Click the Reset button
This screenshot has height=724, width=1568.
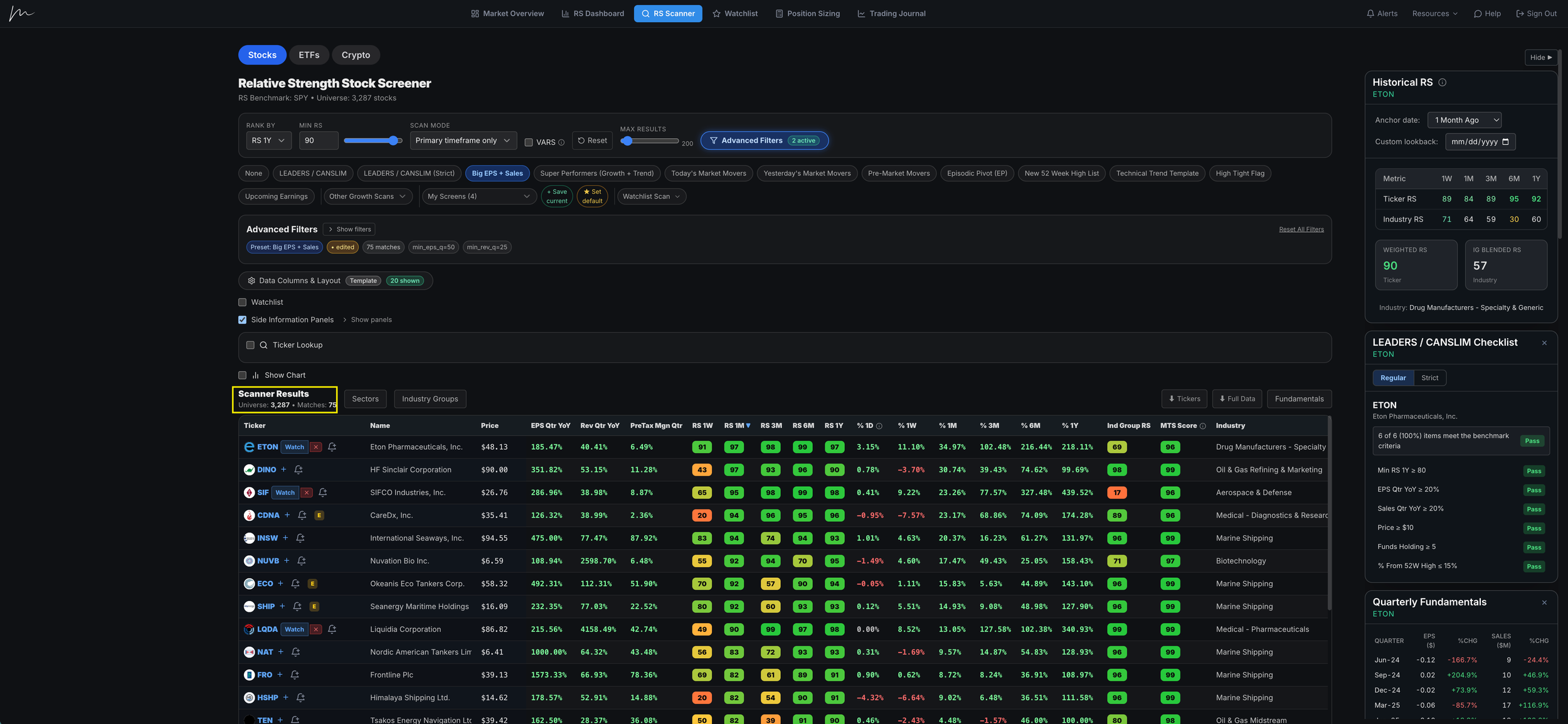pyautogui.click(x=592, y=141)
